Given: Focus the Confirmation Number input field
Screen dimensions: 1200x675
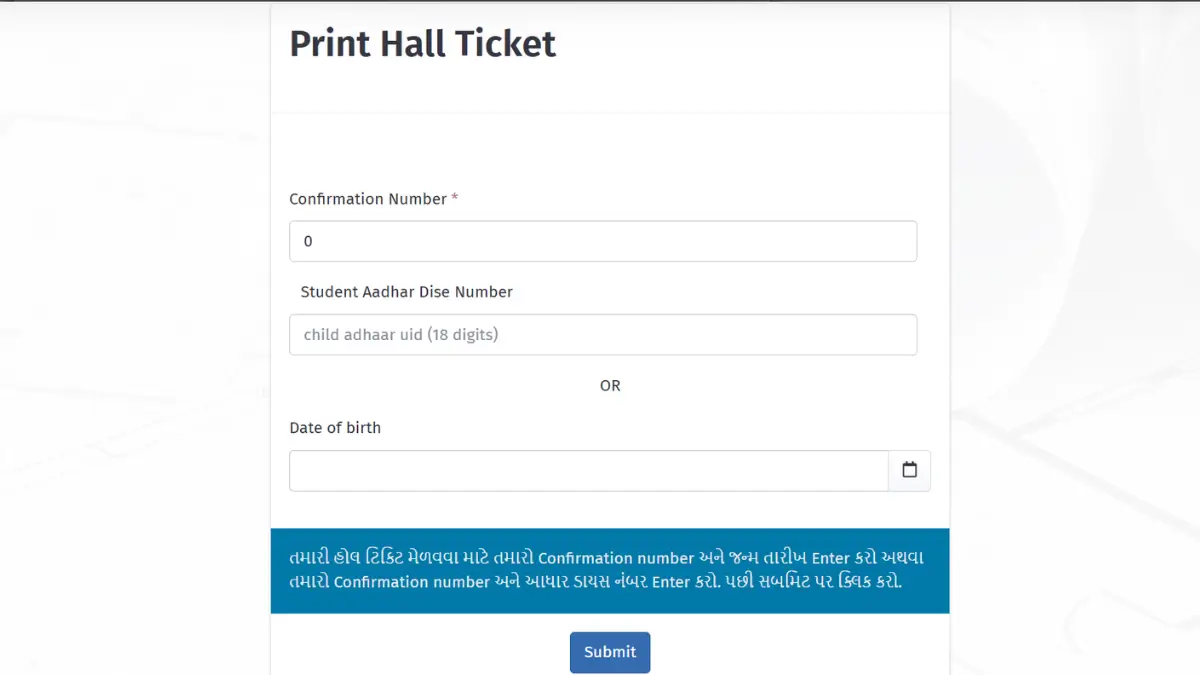Looking at the screenshot, I should (603, 241).
